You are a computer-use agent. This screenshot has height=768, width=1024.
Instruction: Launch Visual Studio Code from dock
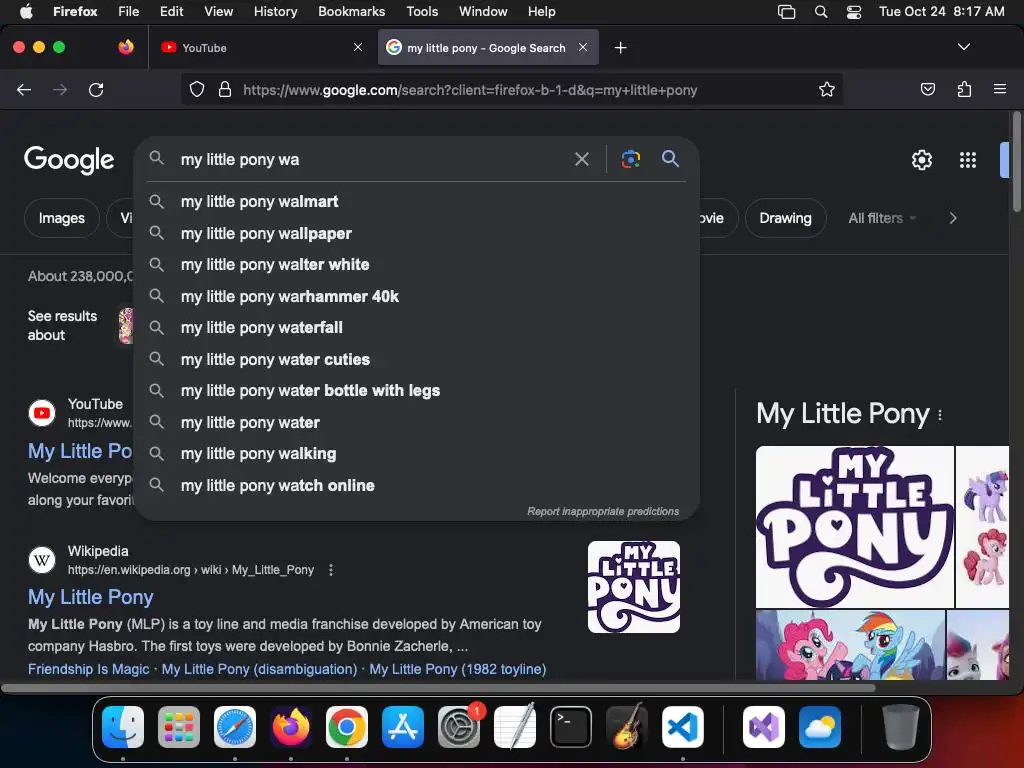(682, 727)
